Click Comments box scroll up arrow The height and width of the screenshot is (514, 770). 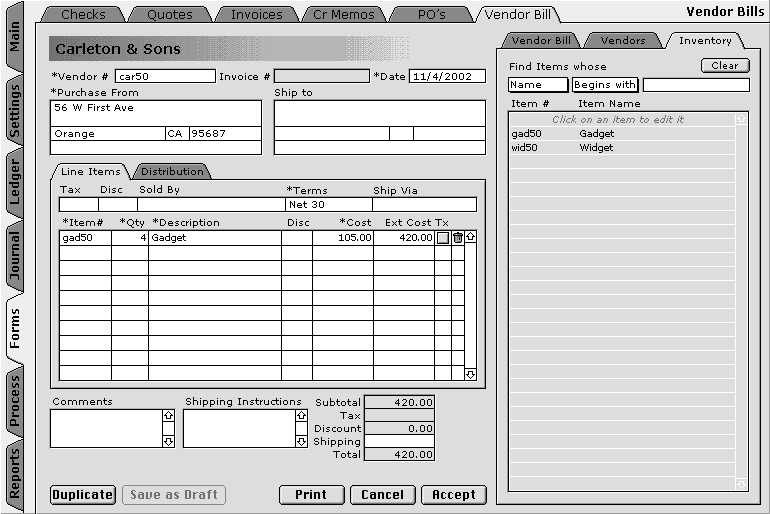click(168, 415)
